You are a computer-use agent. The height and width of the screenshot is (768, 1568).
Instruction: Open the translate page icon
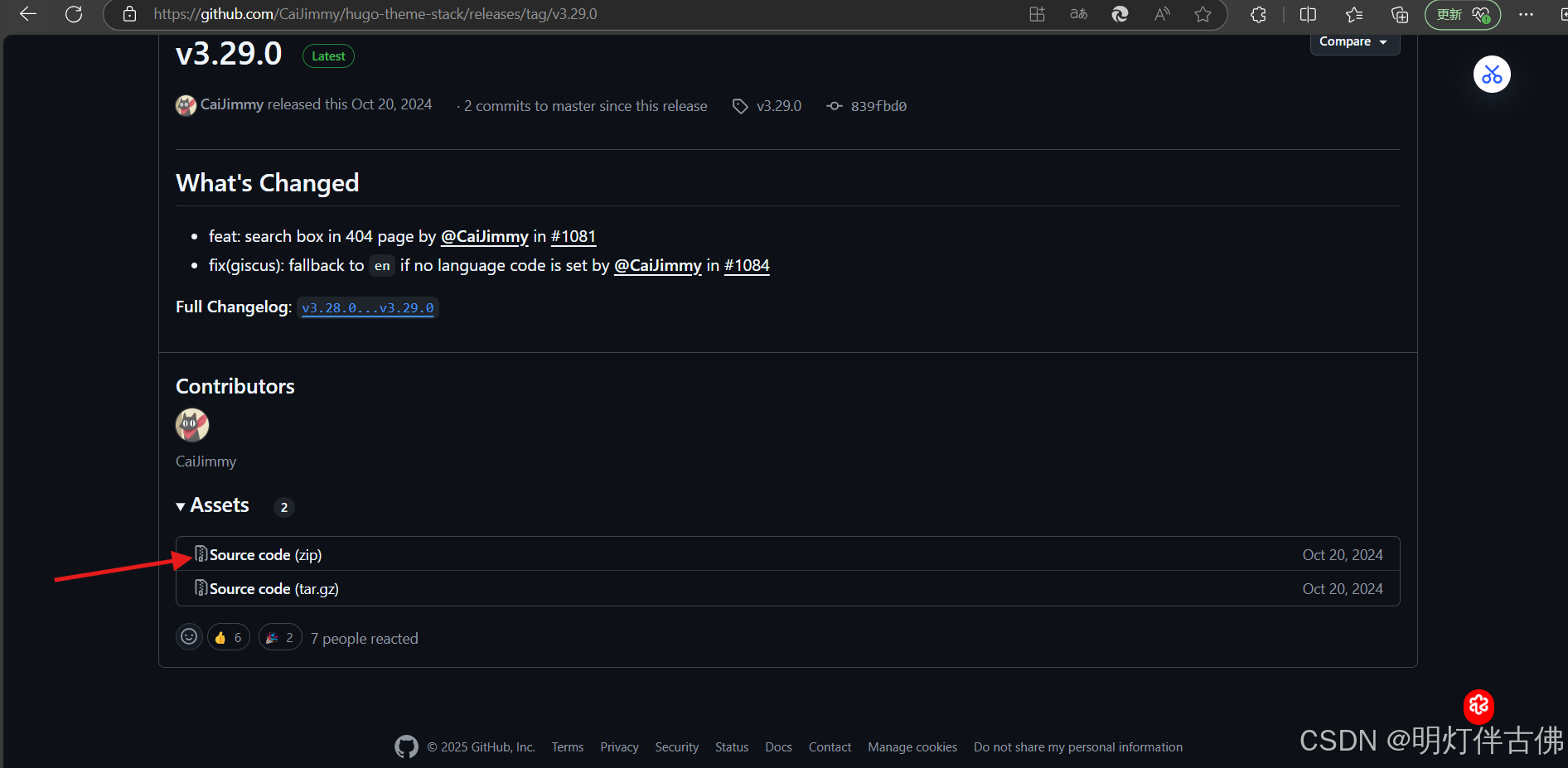(x=1078, y=14)
